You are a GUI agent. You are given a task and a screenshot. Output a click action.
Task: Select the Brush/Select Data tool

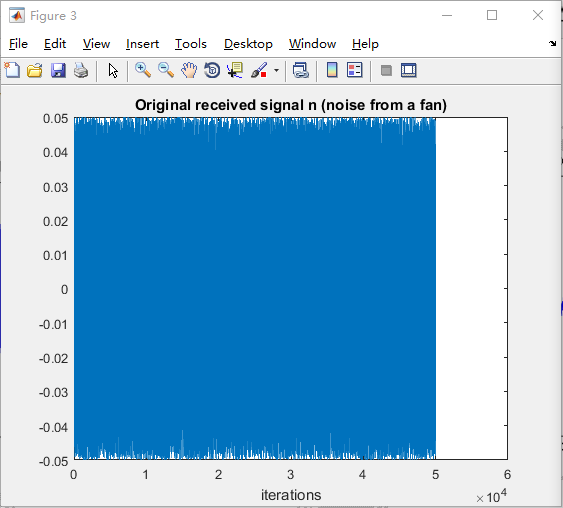[x=259, y=70]
